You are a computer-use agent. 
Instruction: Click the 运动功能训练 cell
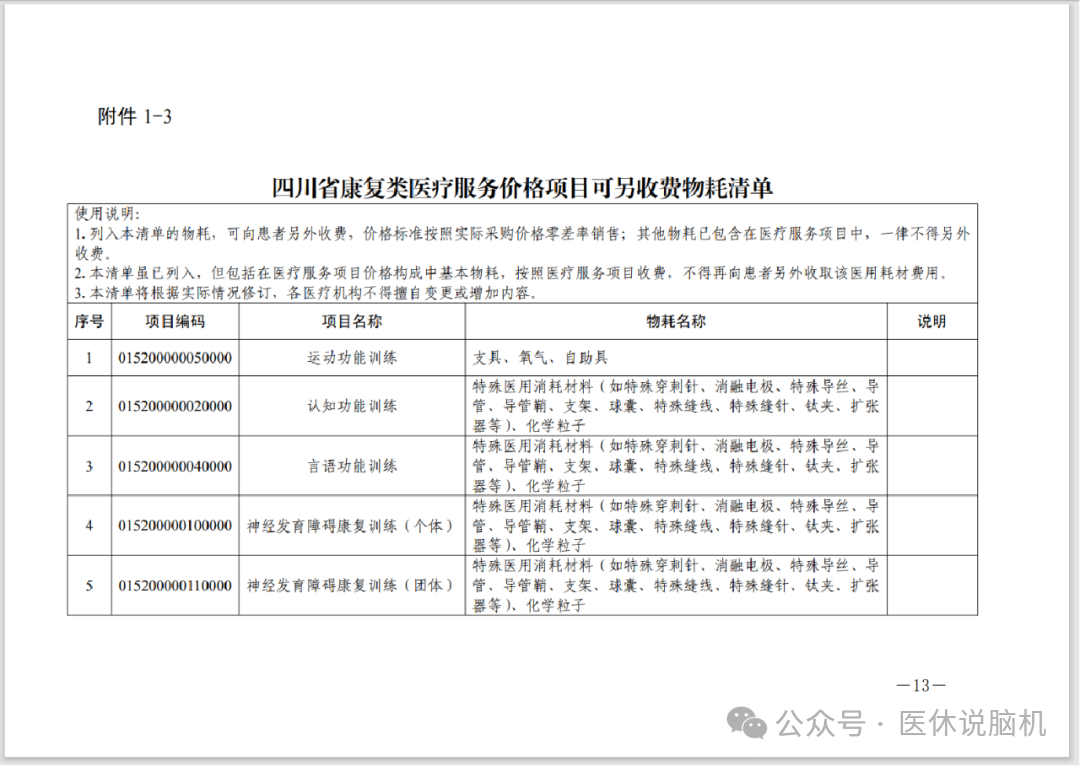pyautogui.click(x=352, y=358)
